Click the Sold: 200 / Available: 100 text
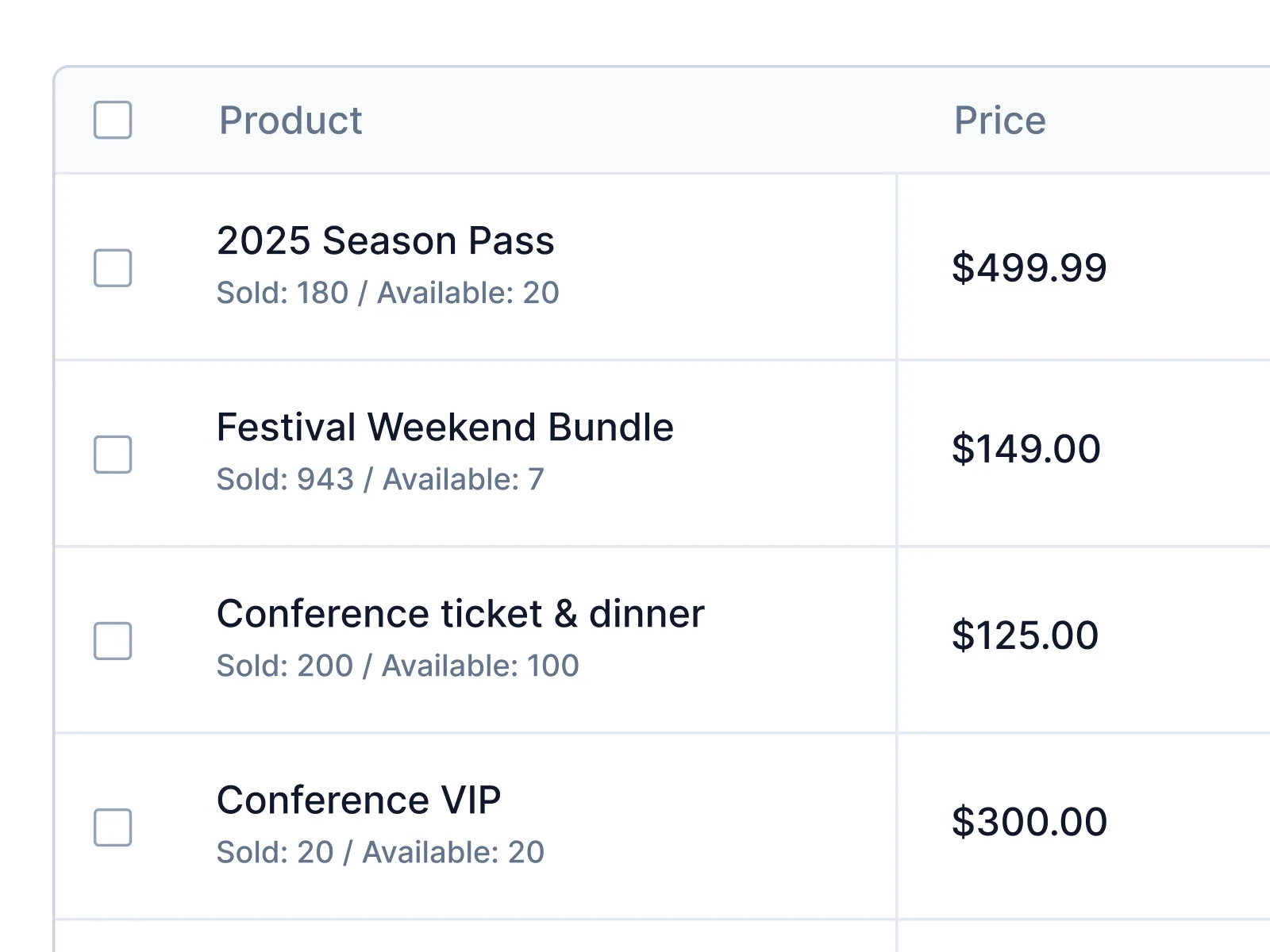 tap(398, 666)
